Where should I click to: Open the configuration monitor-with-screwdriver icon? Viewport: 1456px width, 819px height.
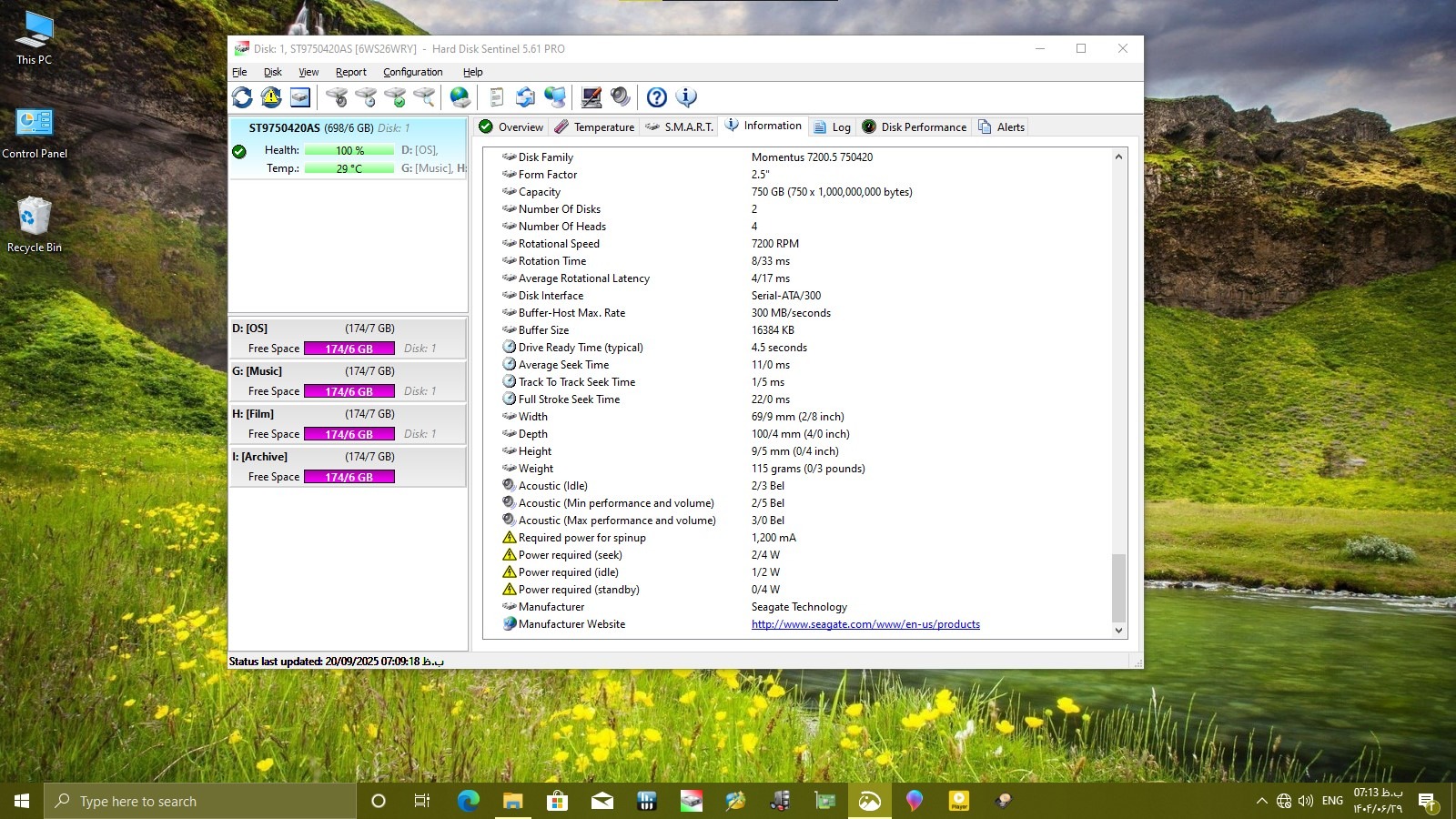[591, 97]
